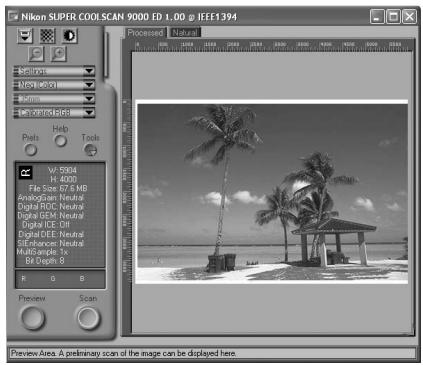Click the Preview Area status bar message
This screenshot has width=423, height=365.
[124, 353]
